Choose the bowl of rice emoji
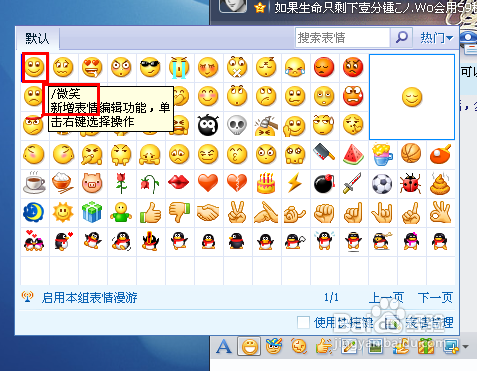 [63, 183]
